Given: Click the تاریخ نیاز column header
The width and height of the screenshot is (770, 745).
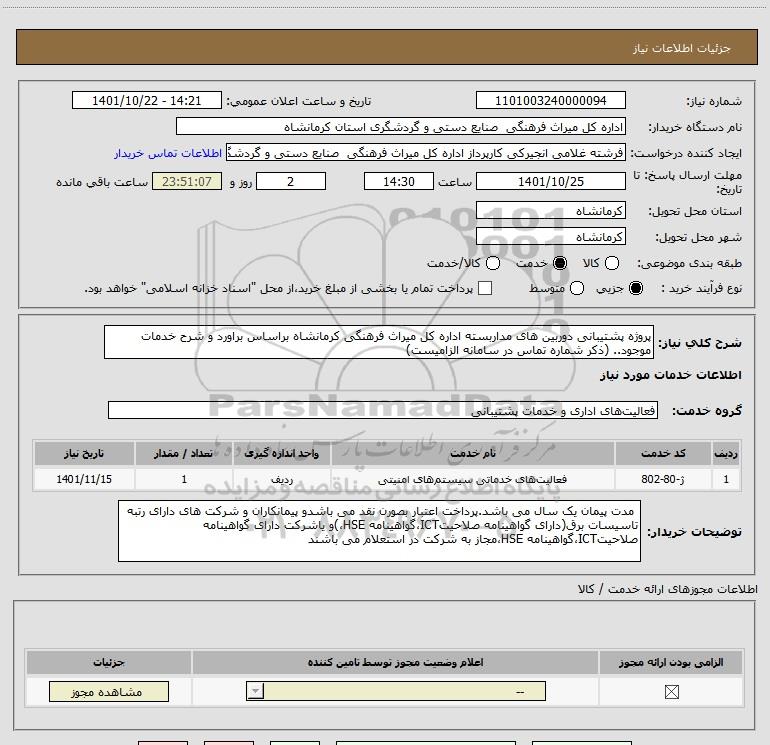Looking at the screenshot, I should click(84, 453).
